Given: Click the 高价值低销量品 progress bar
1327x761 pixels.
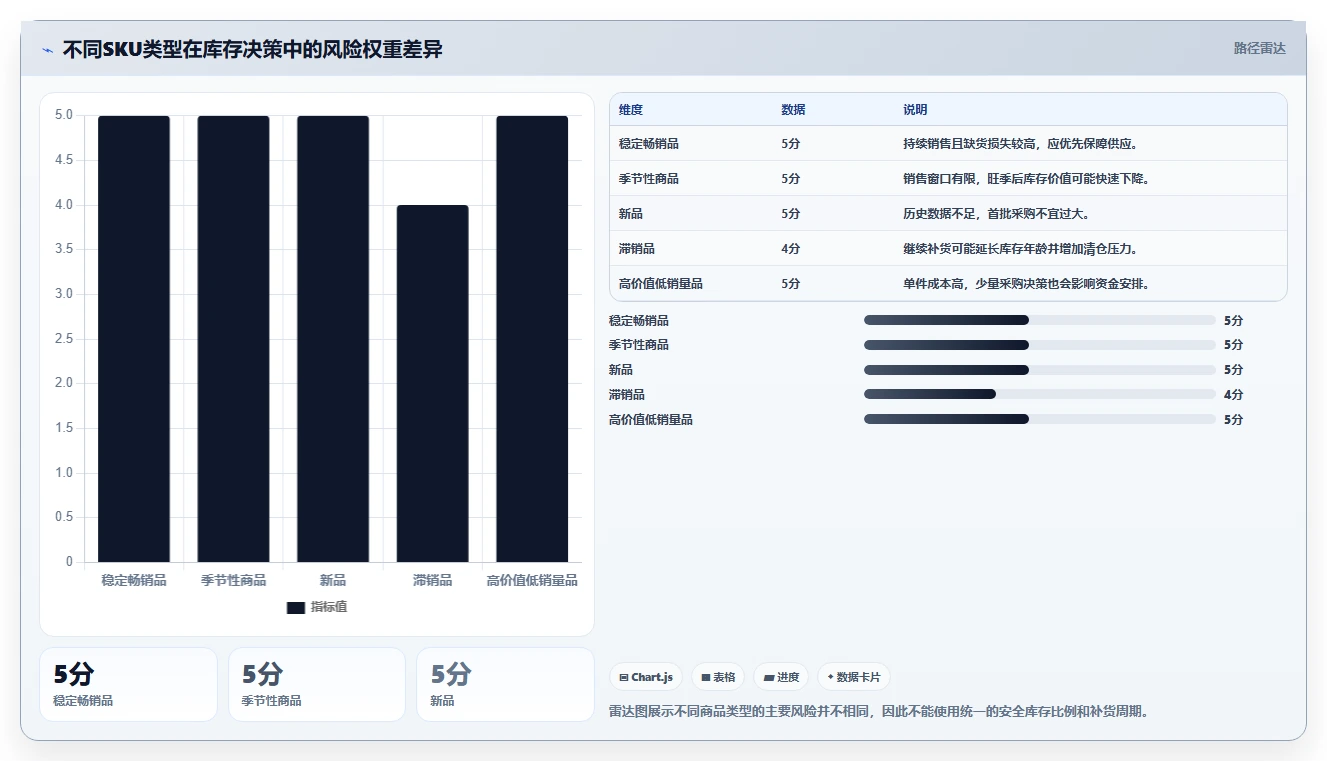Looking at the screenshot, I should 1040,419.
